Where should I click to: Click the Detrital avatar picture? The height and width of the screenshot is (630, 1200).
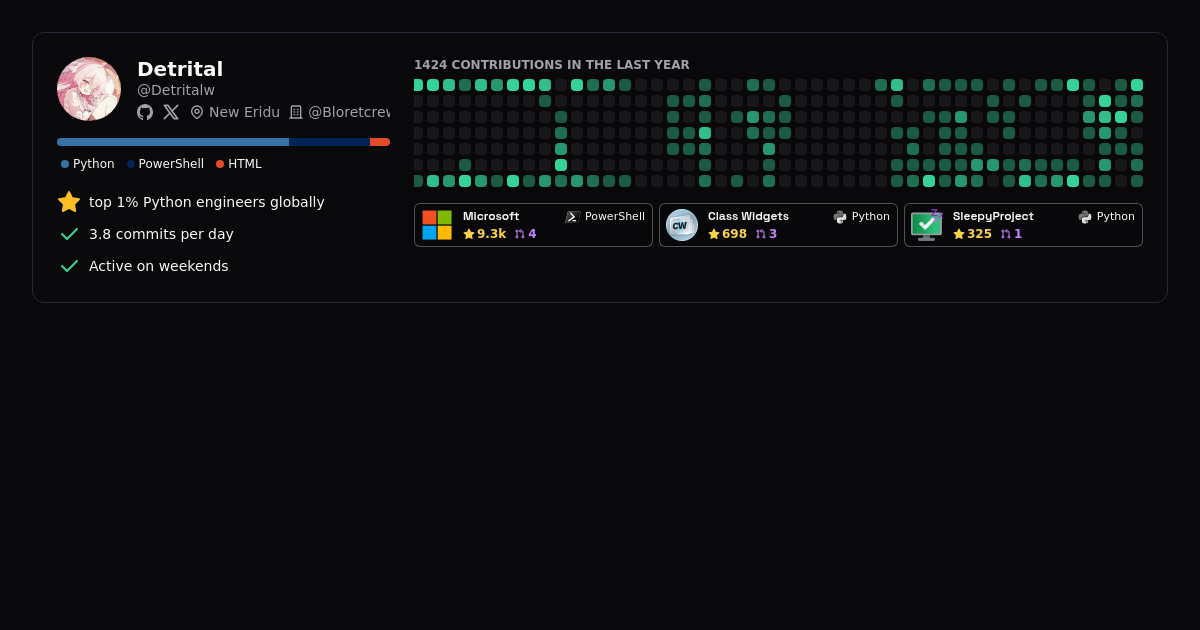tap(89, 89)
